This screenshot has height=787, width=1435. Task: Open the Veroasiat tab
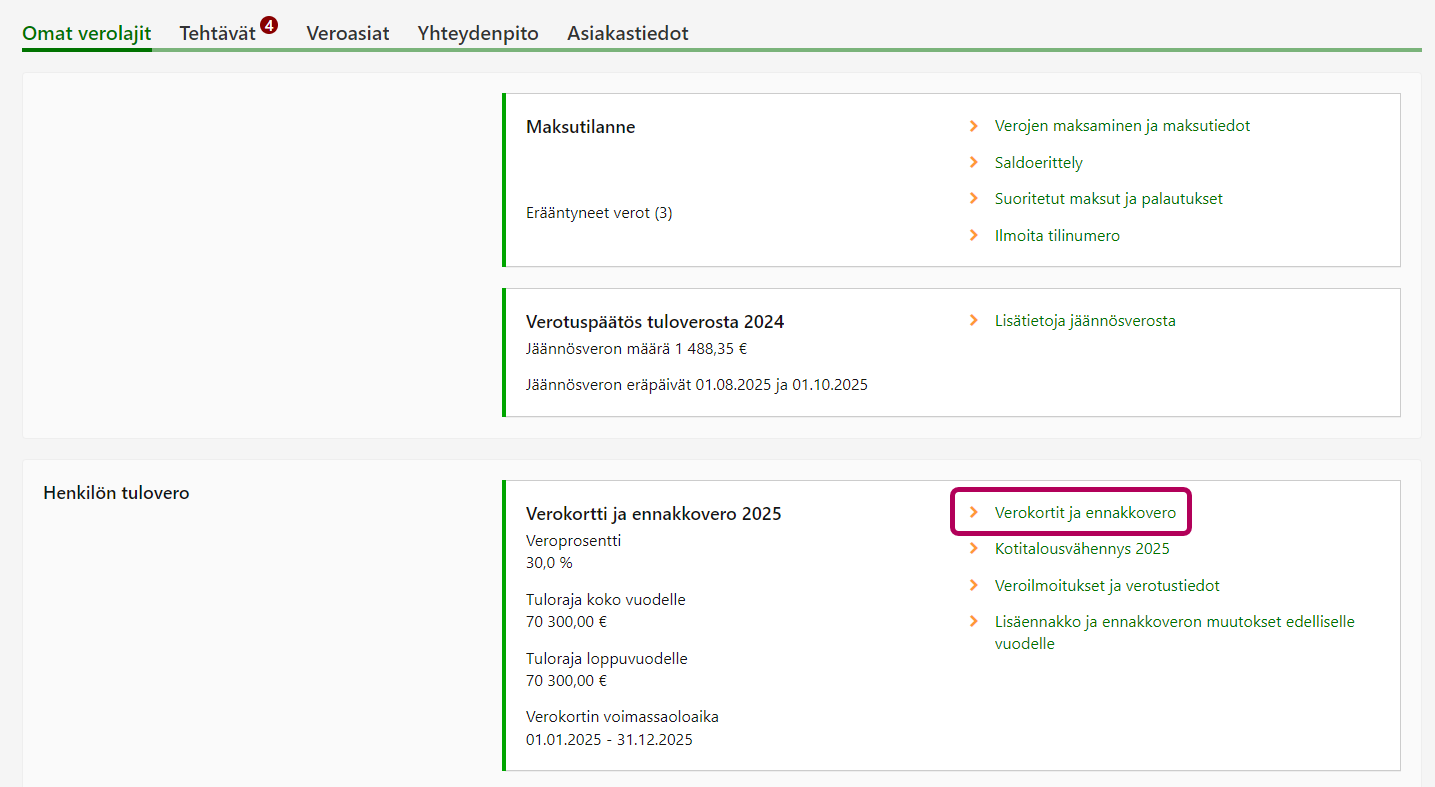pos(347,33)
